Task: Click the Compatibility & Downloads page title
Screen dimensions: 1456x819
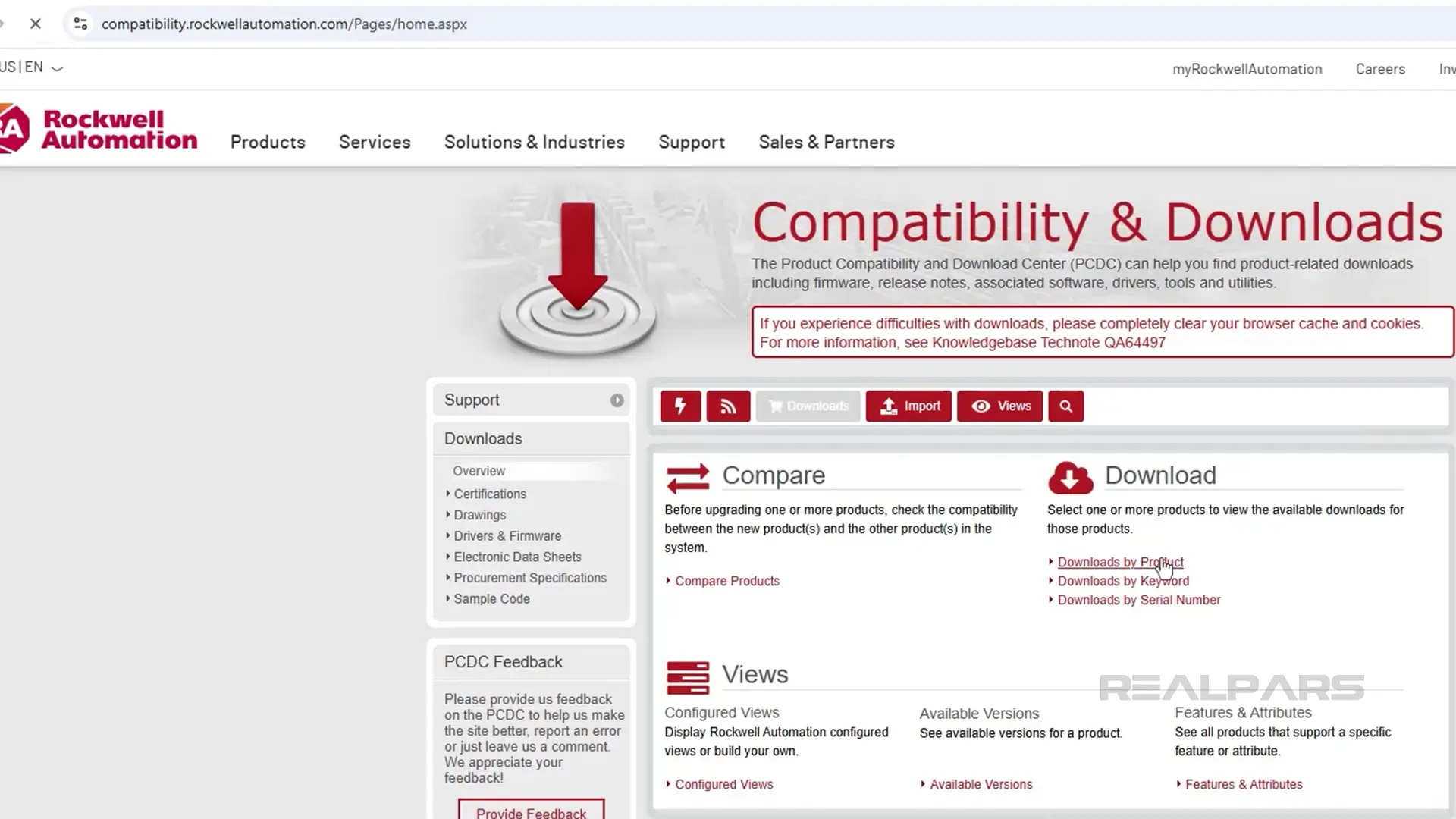Action: [1097, 222]
